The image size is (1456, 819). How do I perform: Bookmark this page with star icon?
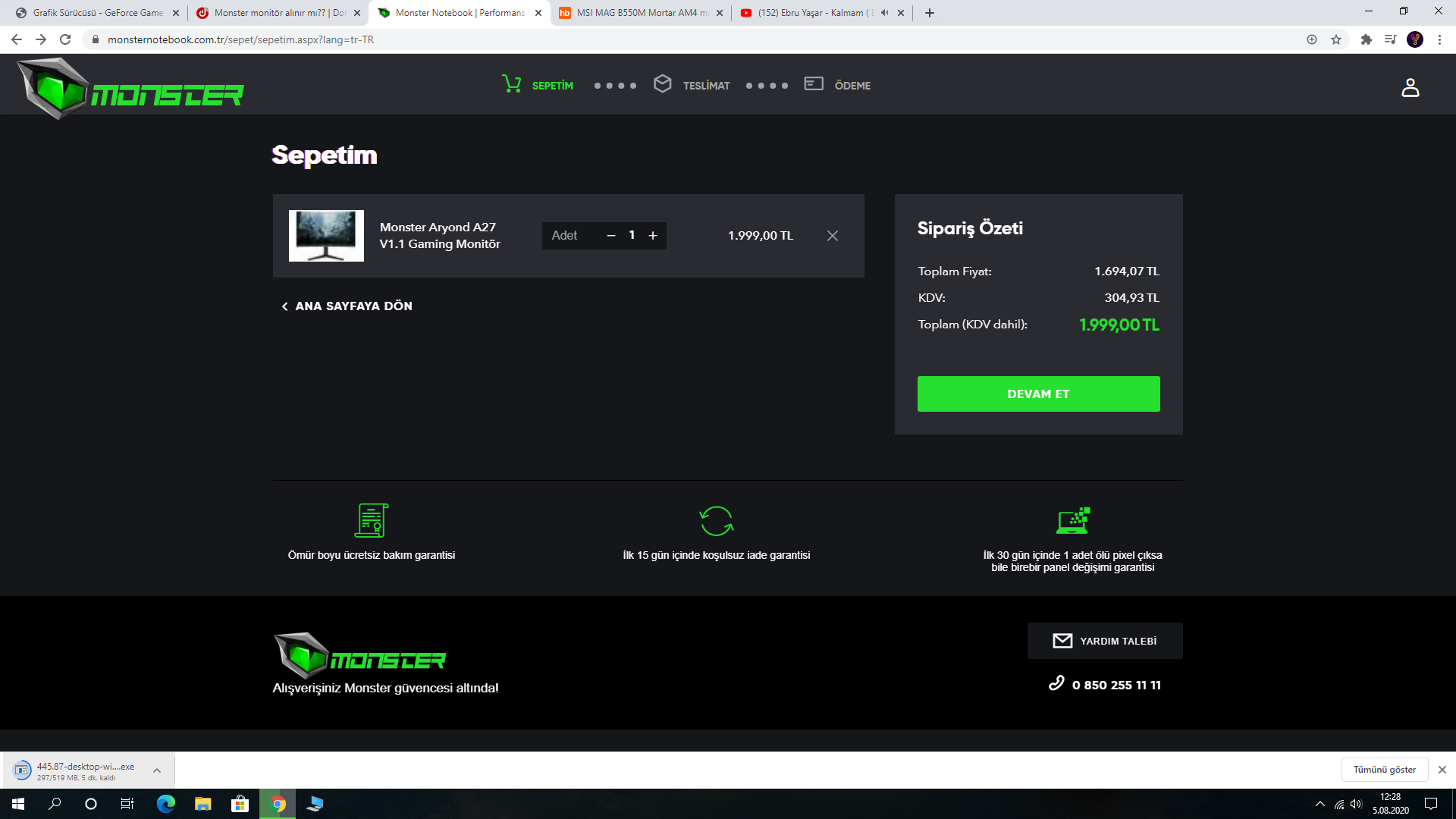click(1336, 39)
